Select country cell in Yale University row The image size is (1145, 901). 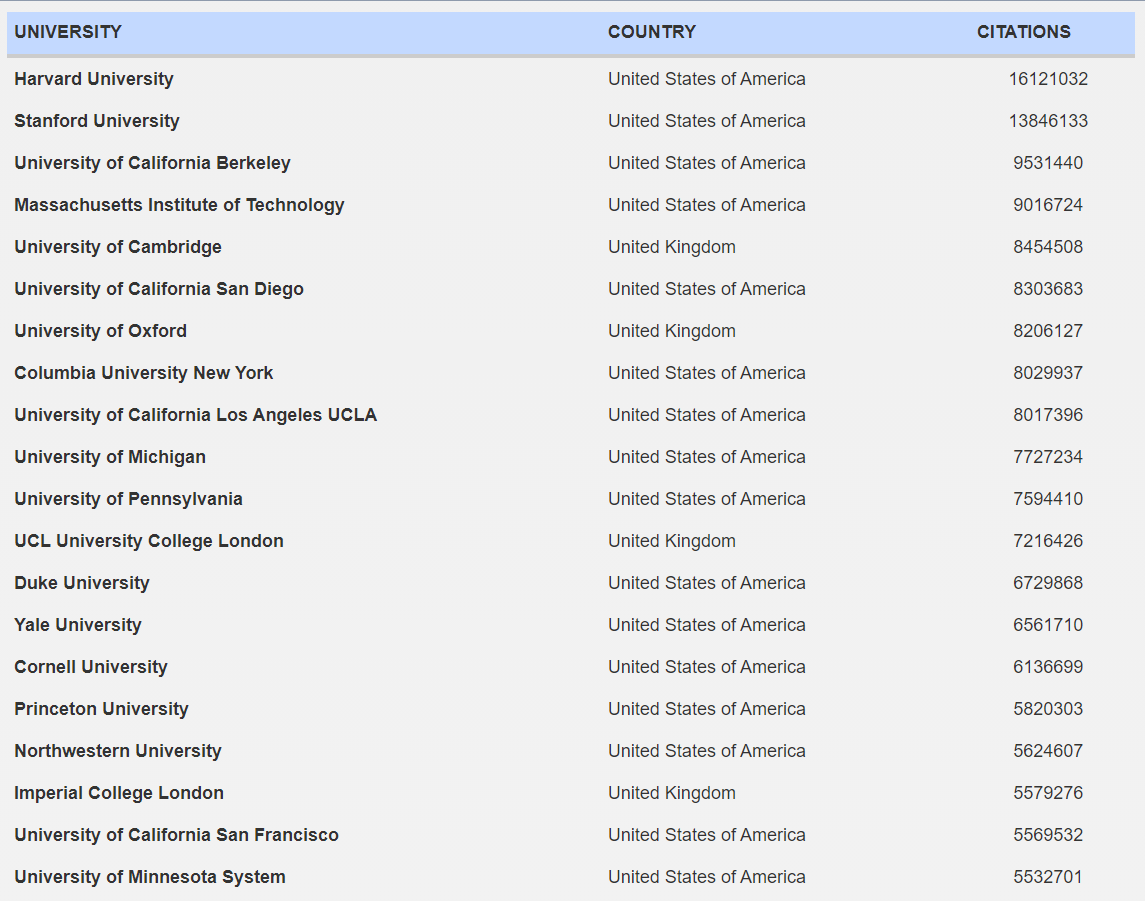click(x=707, y=625)
